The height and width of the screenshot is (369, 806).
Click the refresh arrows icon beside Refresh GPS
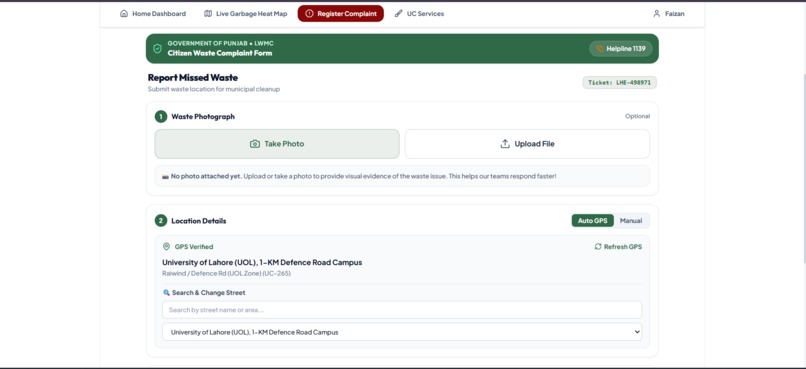pos(598,247)
